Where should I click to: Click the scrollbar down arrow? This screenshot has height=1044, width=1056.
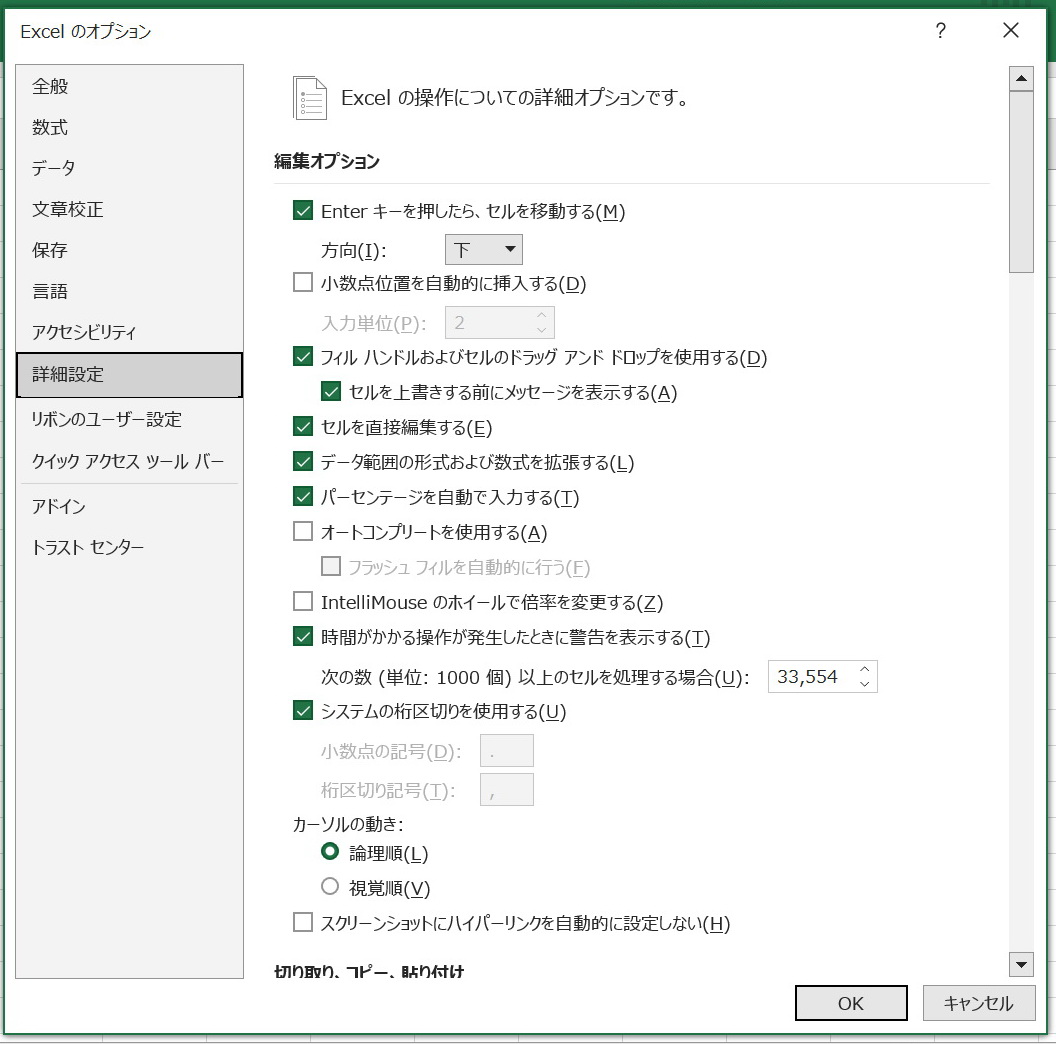[1021, 964]
